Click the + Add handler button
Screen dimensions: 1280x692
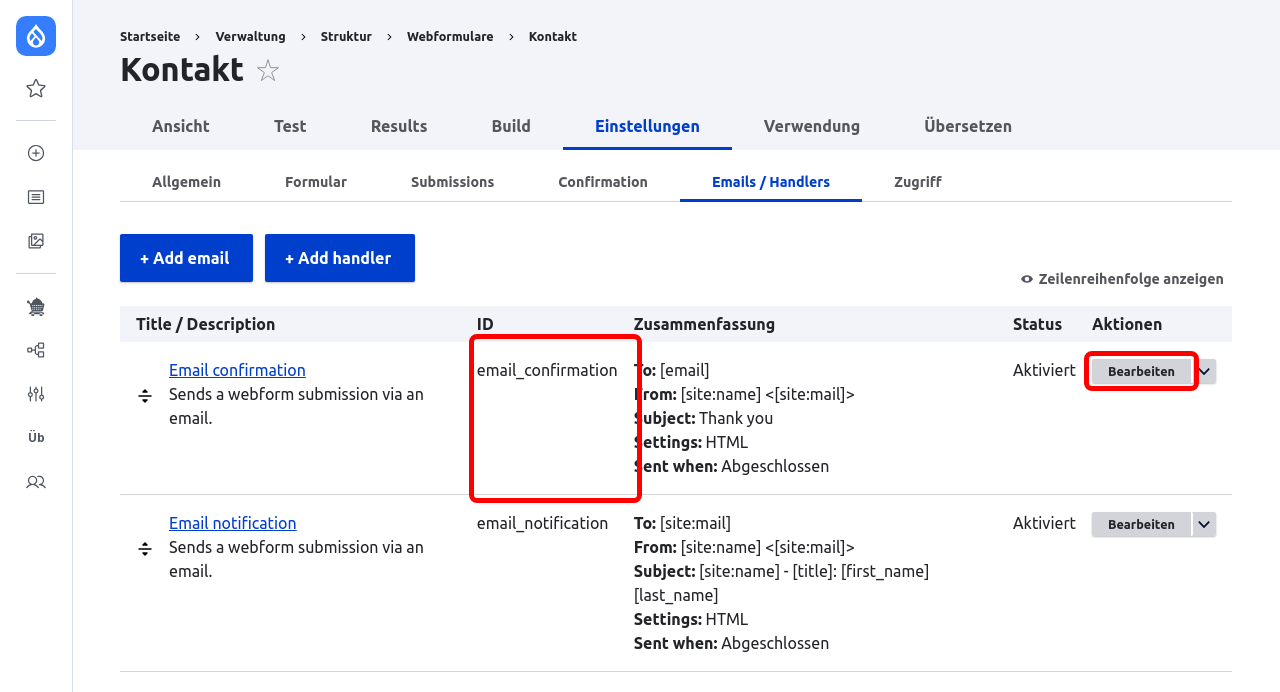click(x=340, y=258)
